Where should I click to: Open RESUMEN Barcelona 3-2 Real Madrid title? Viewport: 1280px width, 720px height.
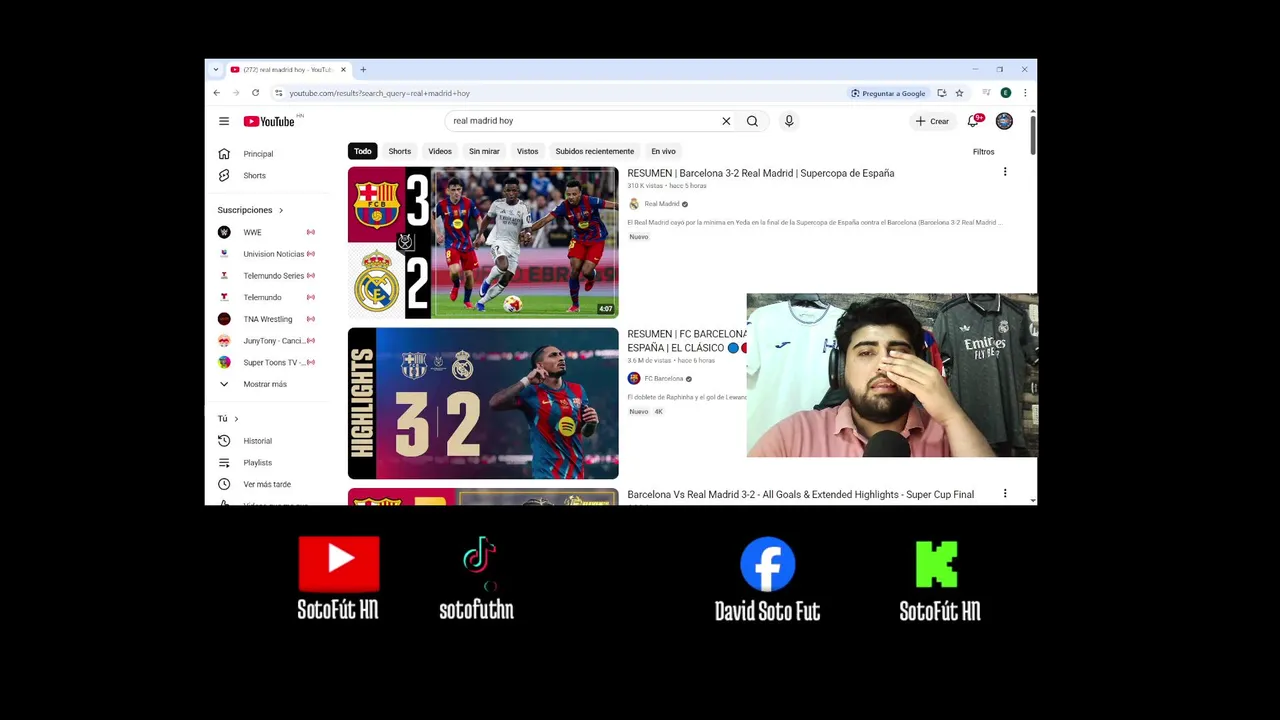(761, 173)
